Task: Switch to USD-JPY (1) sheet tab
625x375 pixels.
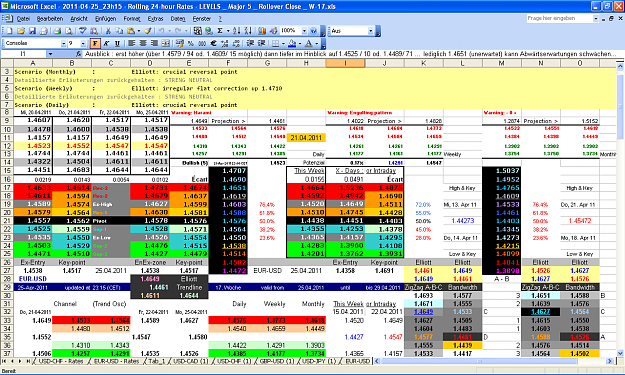Action: coord(319,361)
